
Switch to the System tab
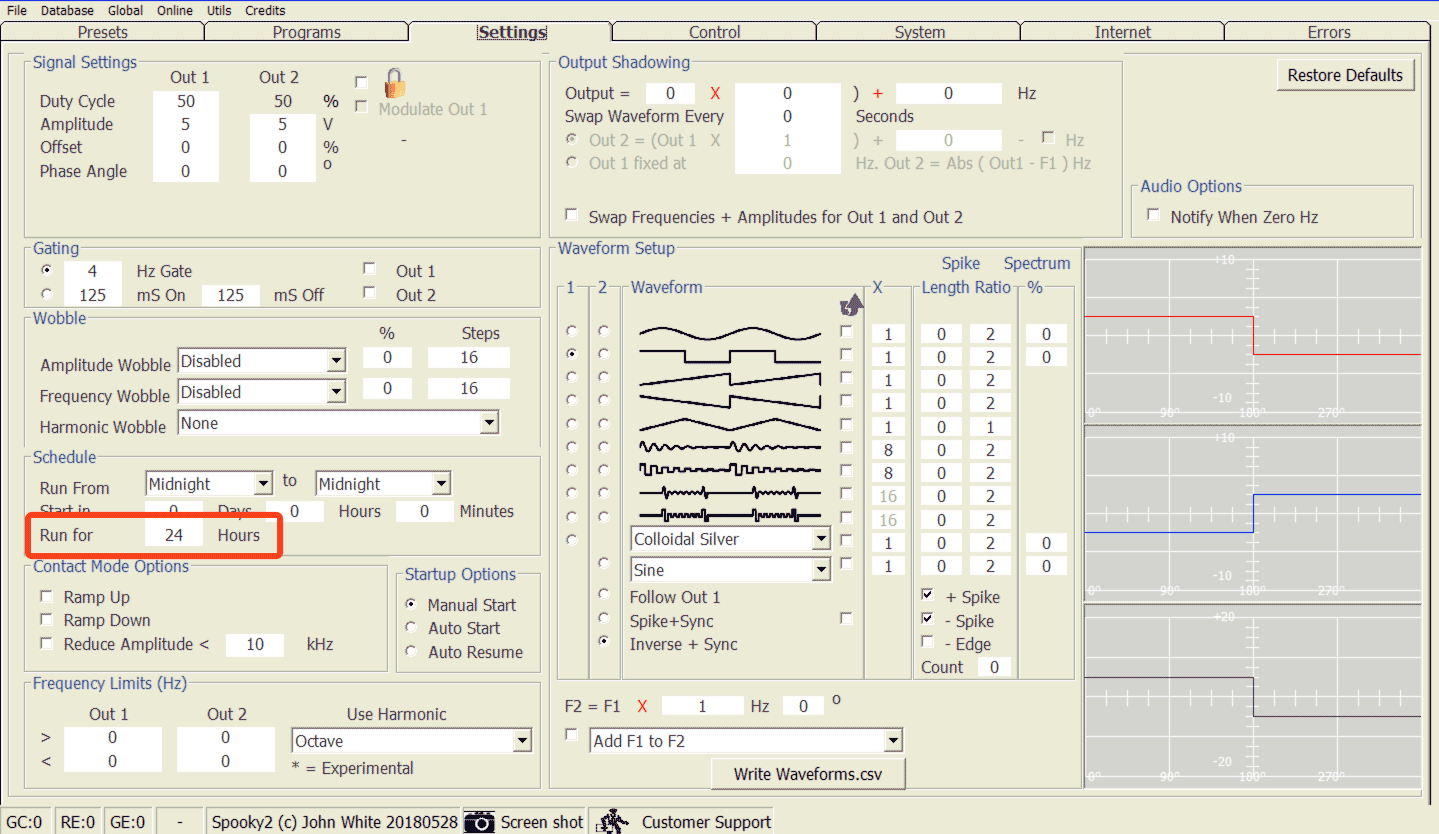(x=919, y=32)
